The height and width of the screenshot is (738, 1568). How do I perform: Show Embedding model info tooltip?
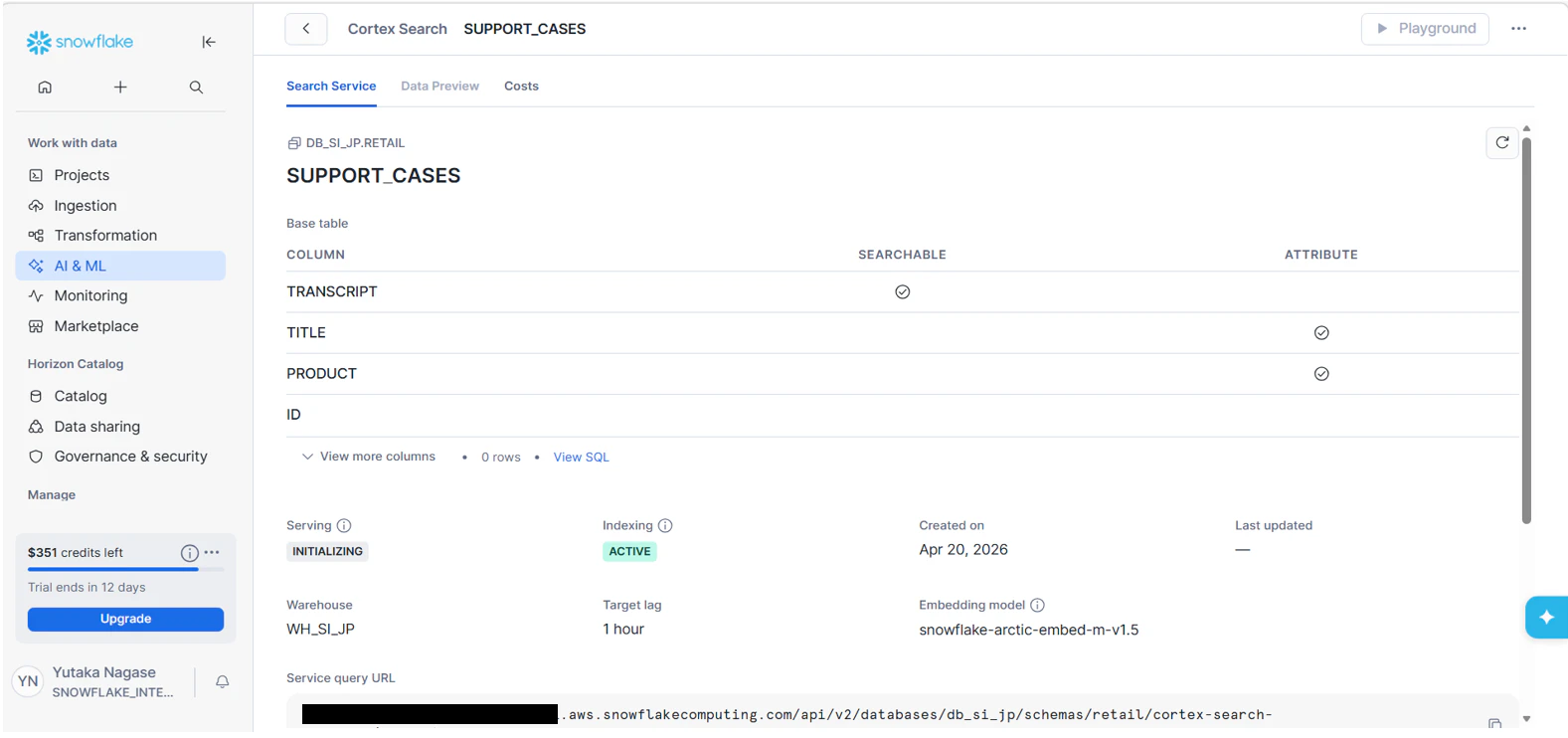coord(1037,606)
